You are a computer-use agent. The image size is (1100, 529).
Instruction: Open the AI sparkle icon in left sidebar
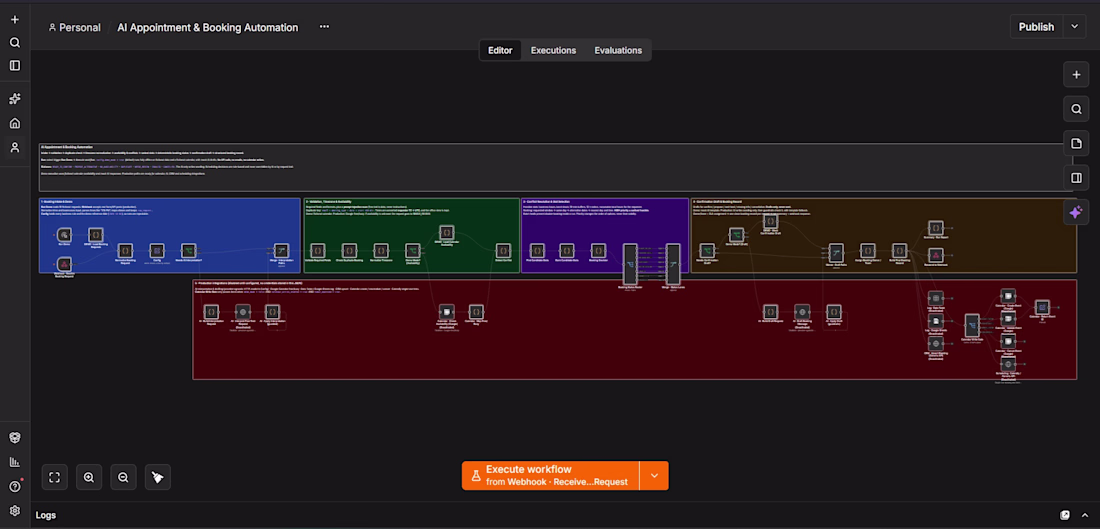(x=15, y=99)
